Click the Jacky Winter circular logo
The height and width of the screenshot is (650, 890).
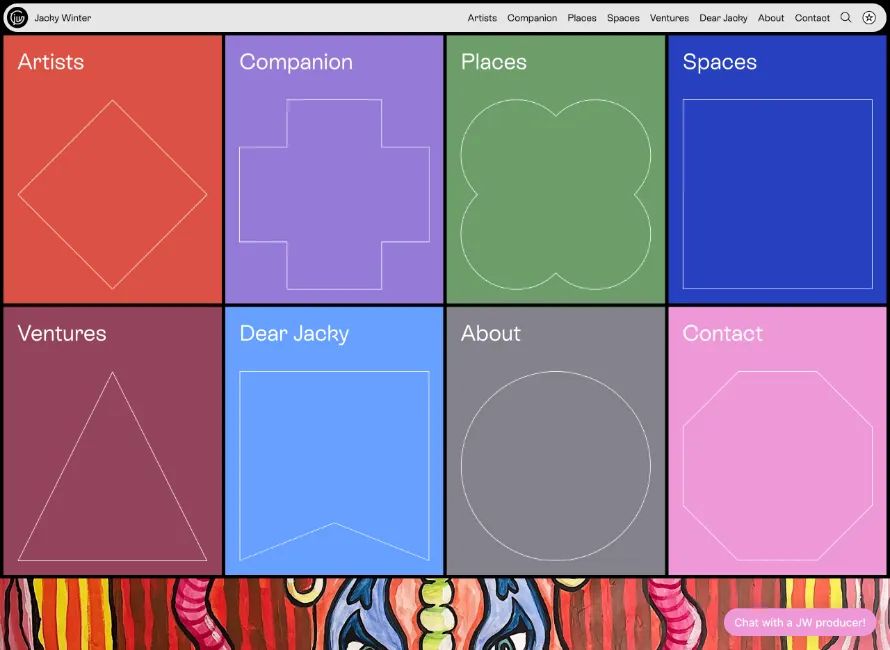point(17,18)
